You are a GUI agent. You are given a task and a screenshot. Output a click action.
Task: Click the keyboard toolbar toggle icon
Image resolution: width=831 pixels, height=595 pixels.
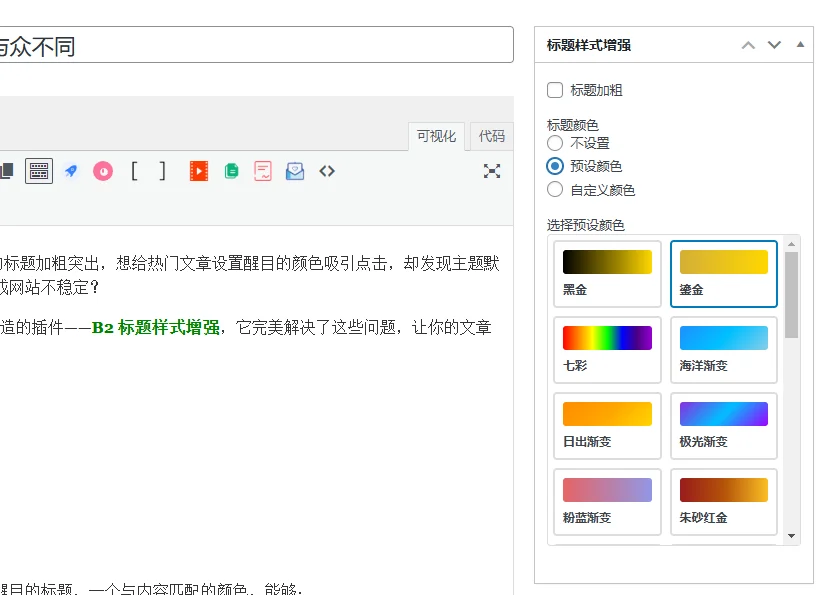39,171
